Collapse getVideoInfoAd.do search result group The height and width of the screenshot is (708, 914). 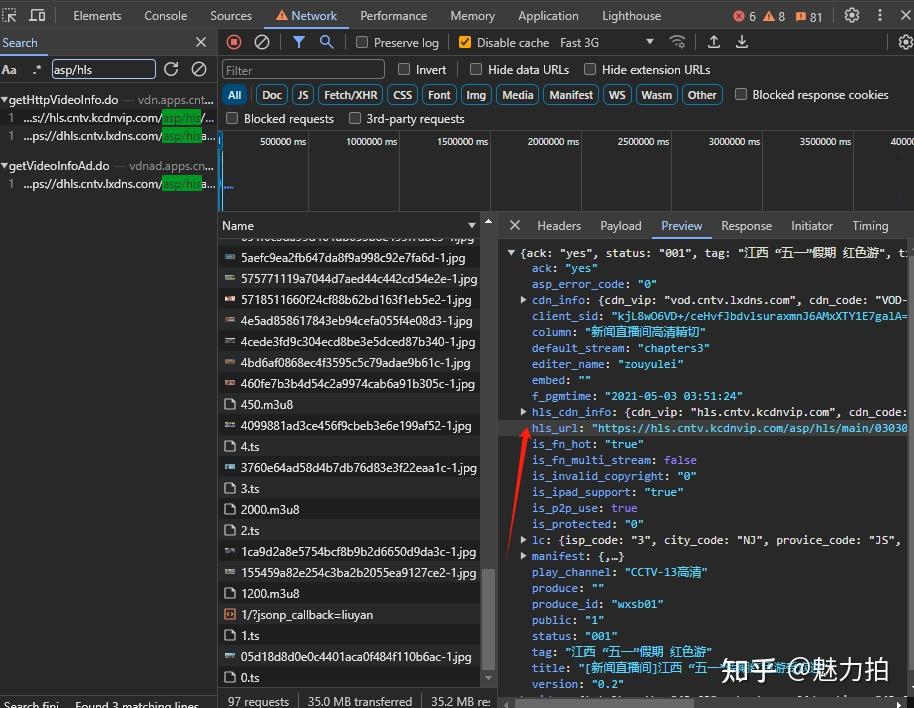point(5,166)
